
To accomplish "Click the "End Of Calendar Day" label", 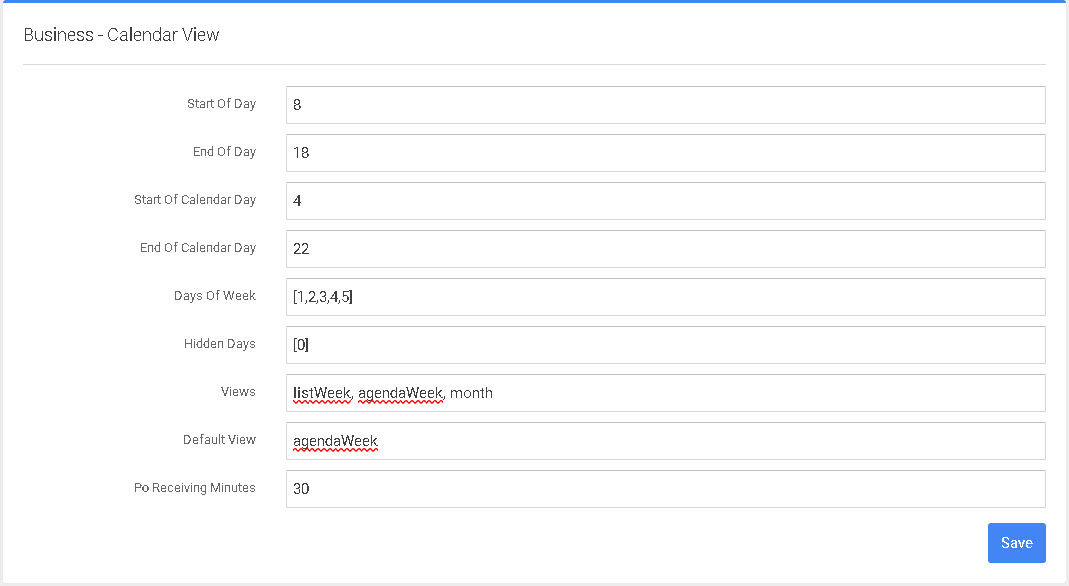I will tap(198, 248).
